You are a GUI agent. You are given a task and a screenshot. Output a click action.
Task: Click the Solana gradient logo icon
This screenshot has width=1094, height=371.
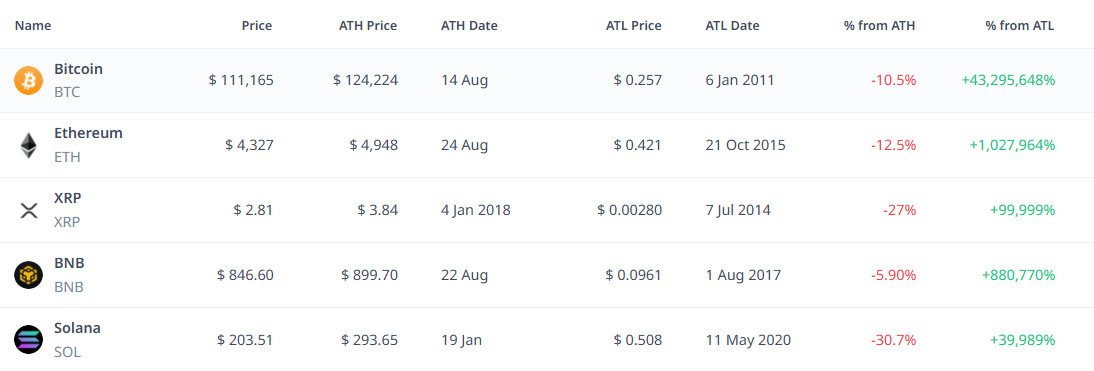click(29, 340)
